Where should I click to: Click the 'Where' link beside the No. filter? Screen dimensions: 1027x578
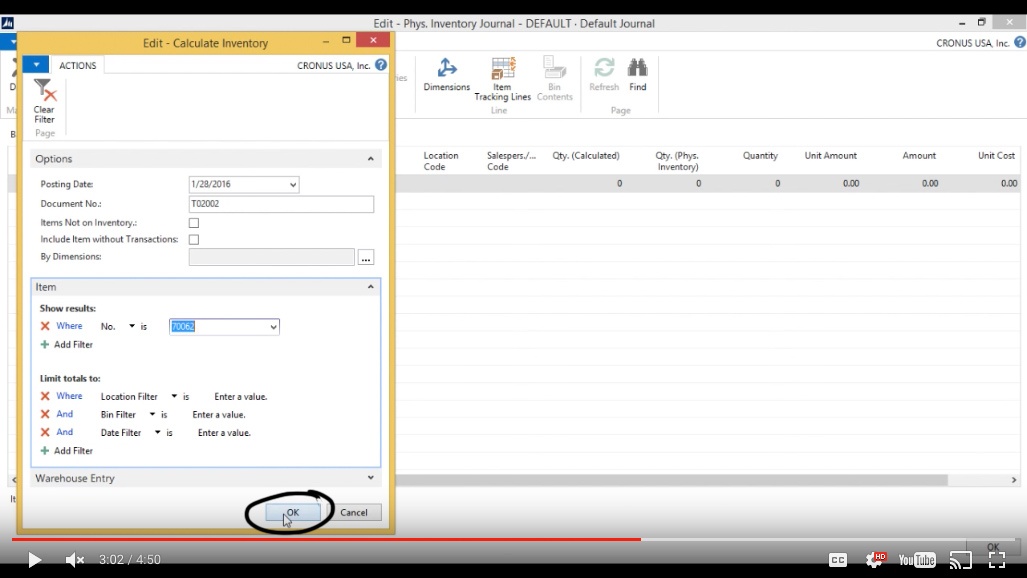coord(69,326)
